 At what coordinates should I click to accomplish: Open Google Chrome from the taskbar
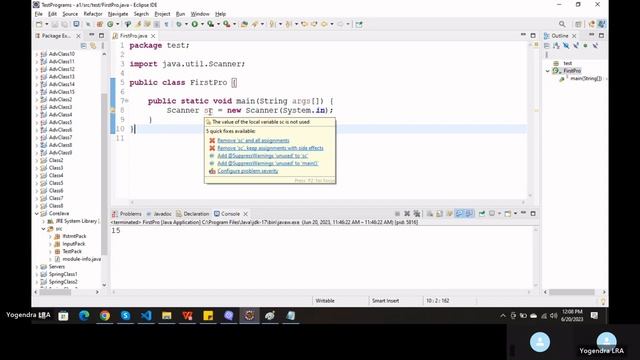(104, 316)
